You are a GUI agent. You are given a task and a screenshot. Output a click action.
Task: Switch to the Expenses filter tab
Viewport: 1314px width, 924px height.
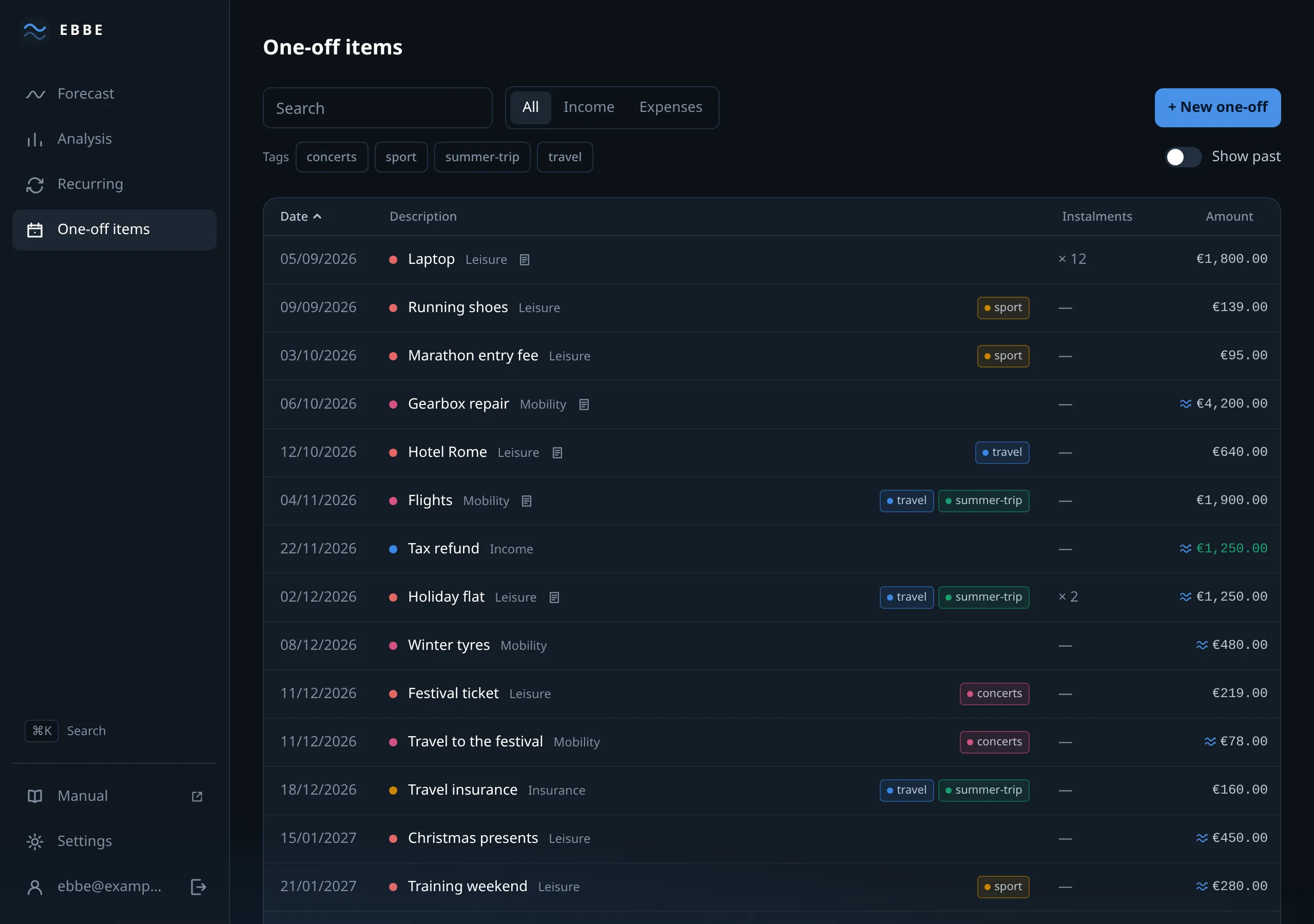[x=670, y=107]
